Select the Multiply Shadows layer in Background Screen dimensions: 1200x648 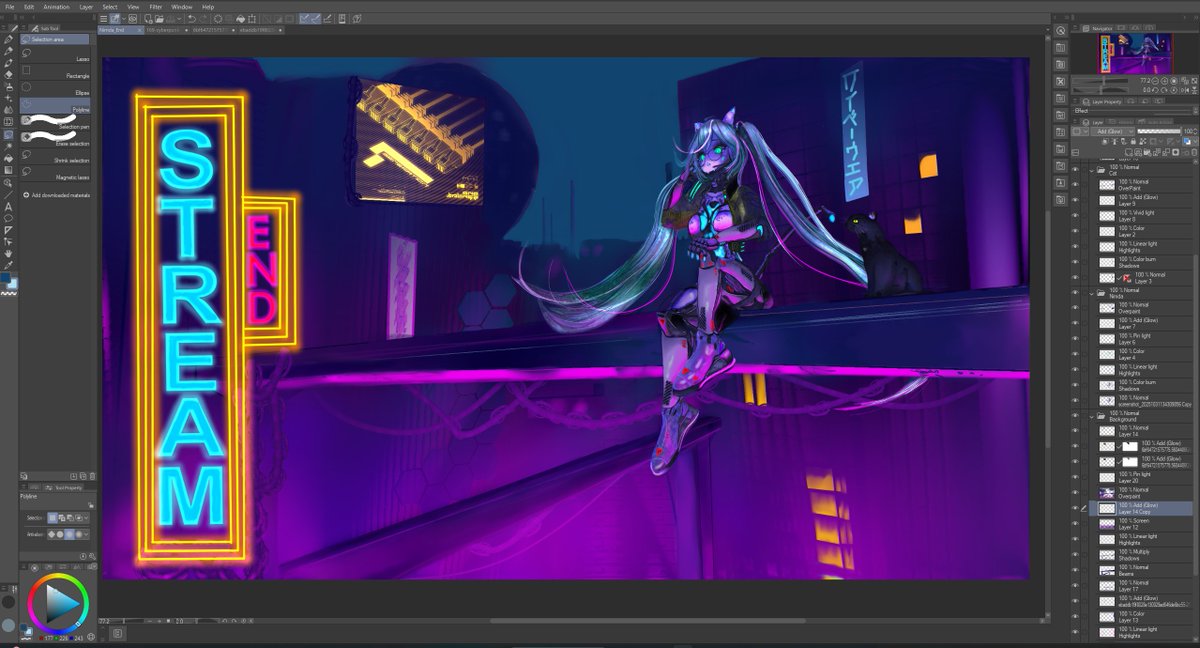click(x=1144, y=554)
